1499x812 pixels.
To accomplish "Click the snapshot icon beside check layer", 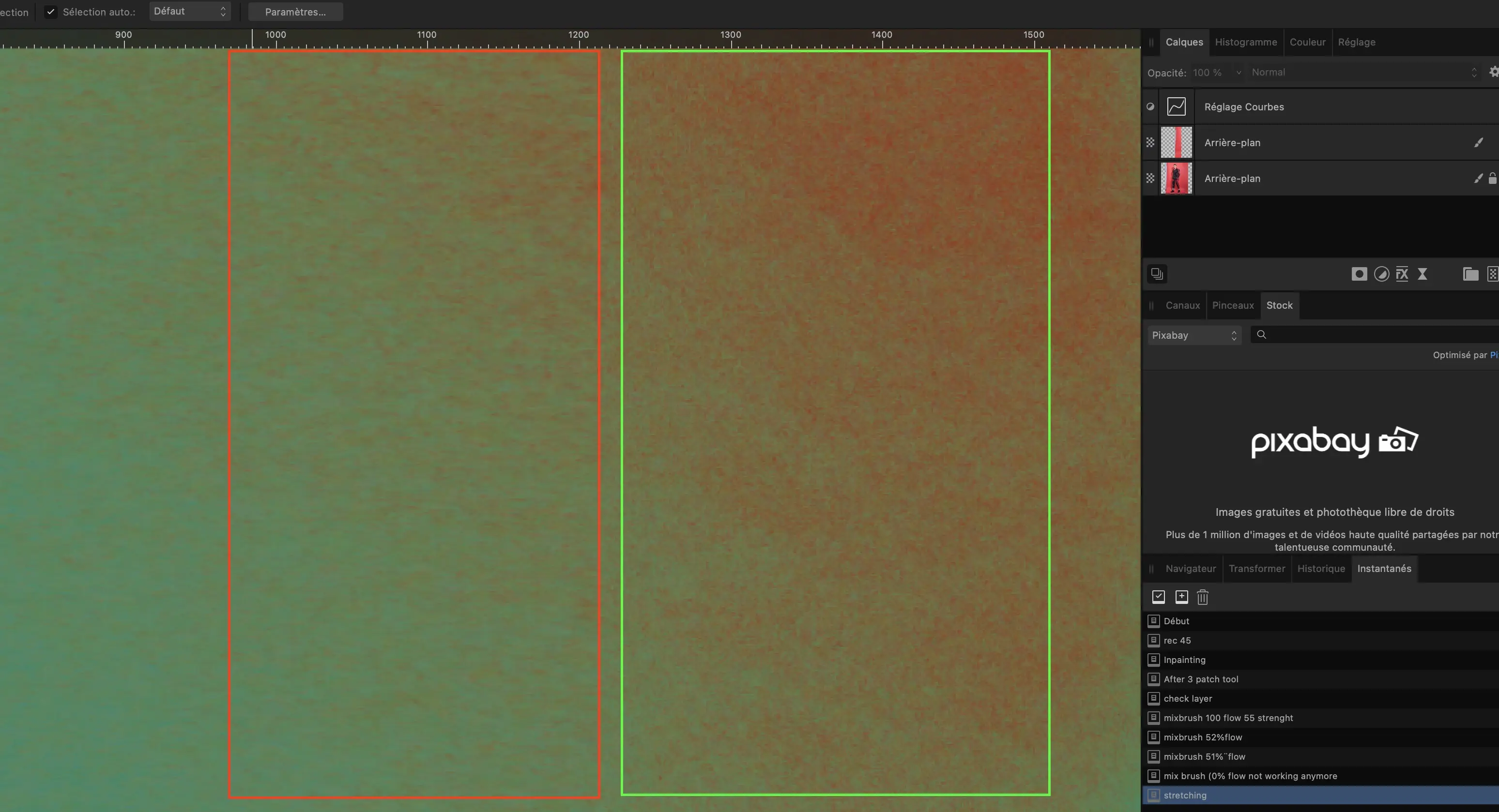I will 1153,698.
